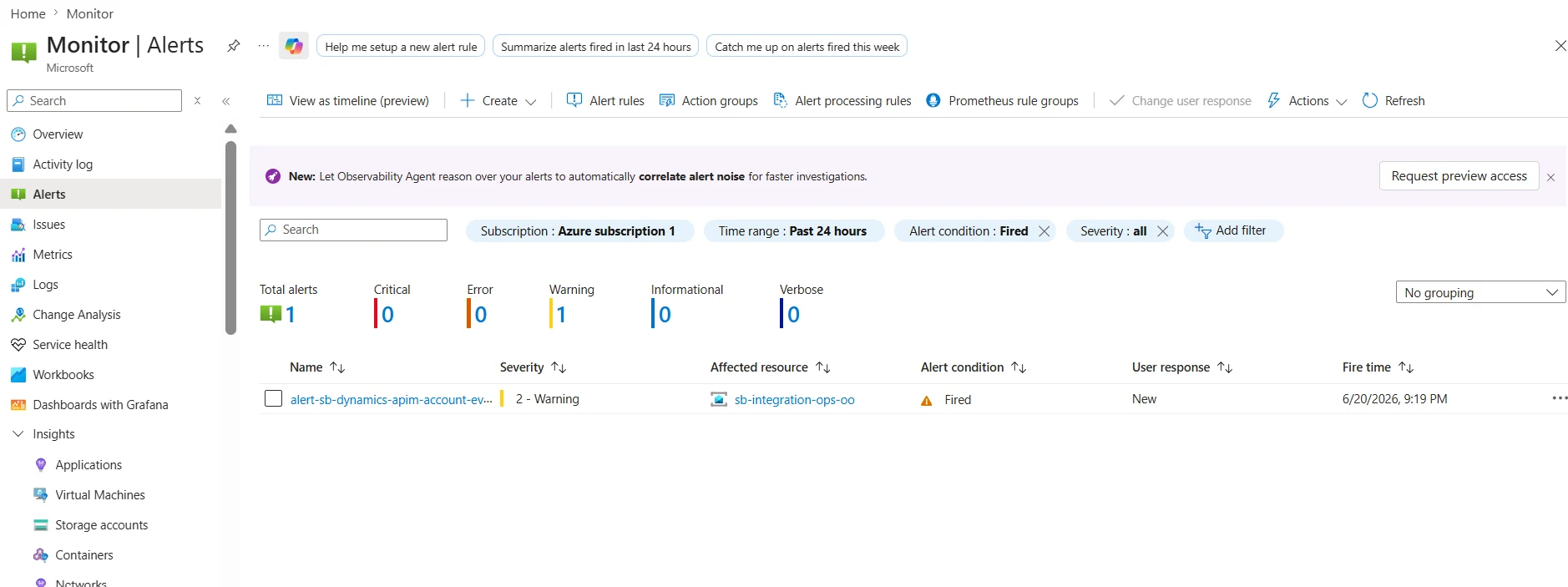Expand the Create dropdown
The width and height of the screenshot is (1568, 587).
tap(498, 100)
